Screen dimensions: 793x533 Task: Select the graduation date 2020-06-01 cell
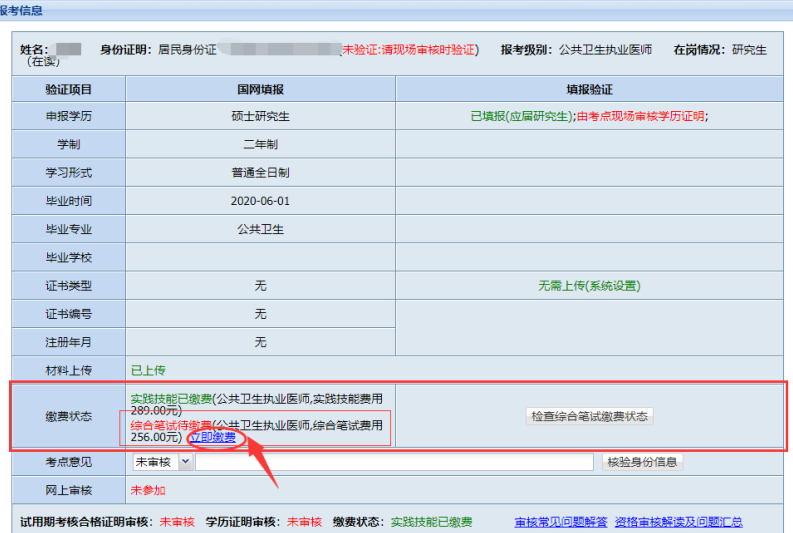coord(260,201)
